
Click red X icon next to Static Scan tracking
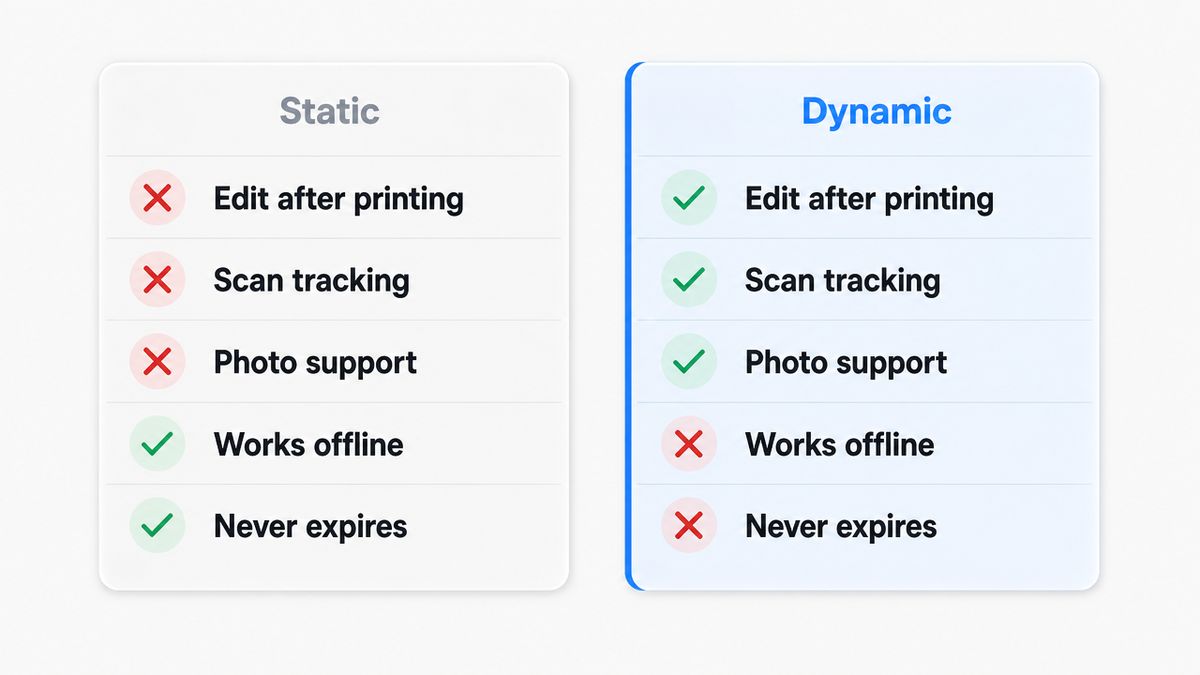click(157, 280)
